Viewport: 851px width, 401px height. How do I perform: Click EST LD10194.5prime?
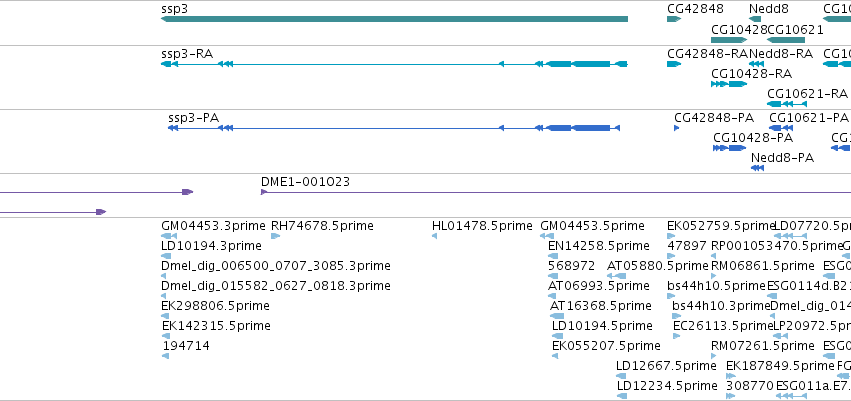(x=602, y=326)
